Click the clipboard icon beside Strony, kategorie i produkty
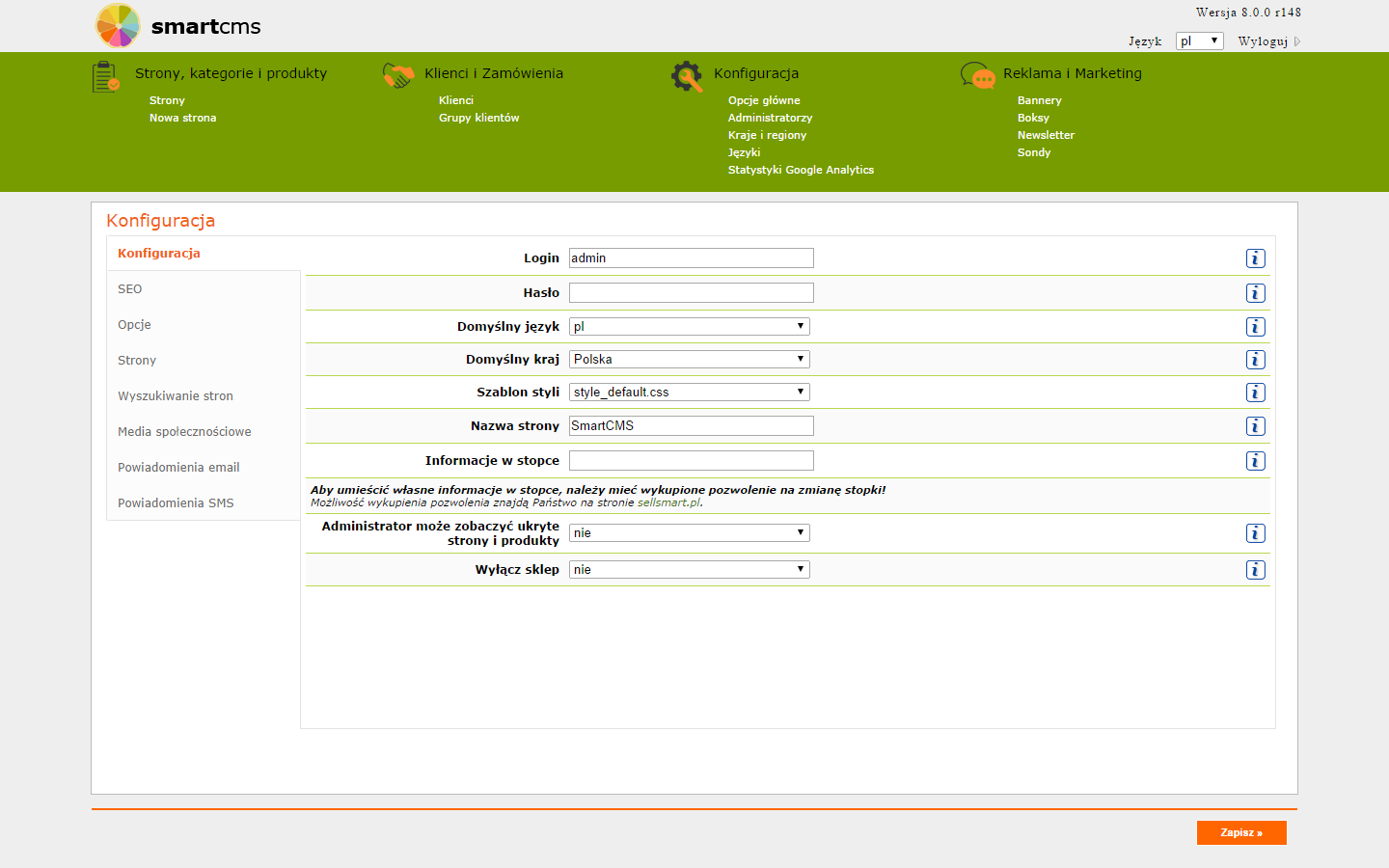 tap(106, 77)
